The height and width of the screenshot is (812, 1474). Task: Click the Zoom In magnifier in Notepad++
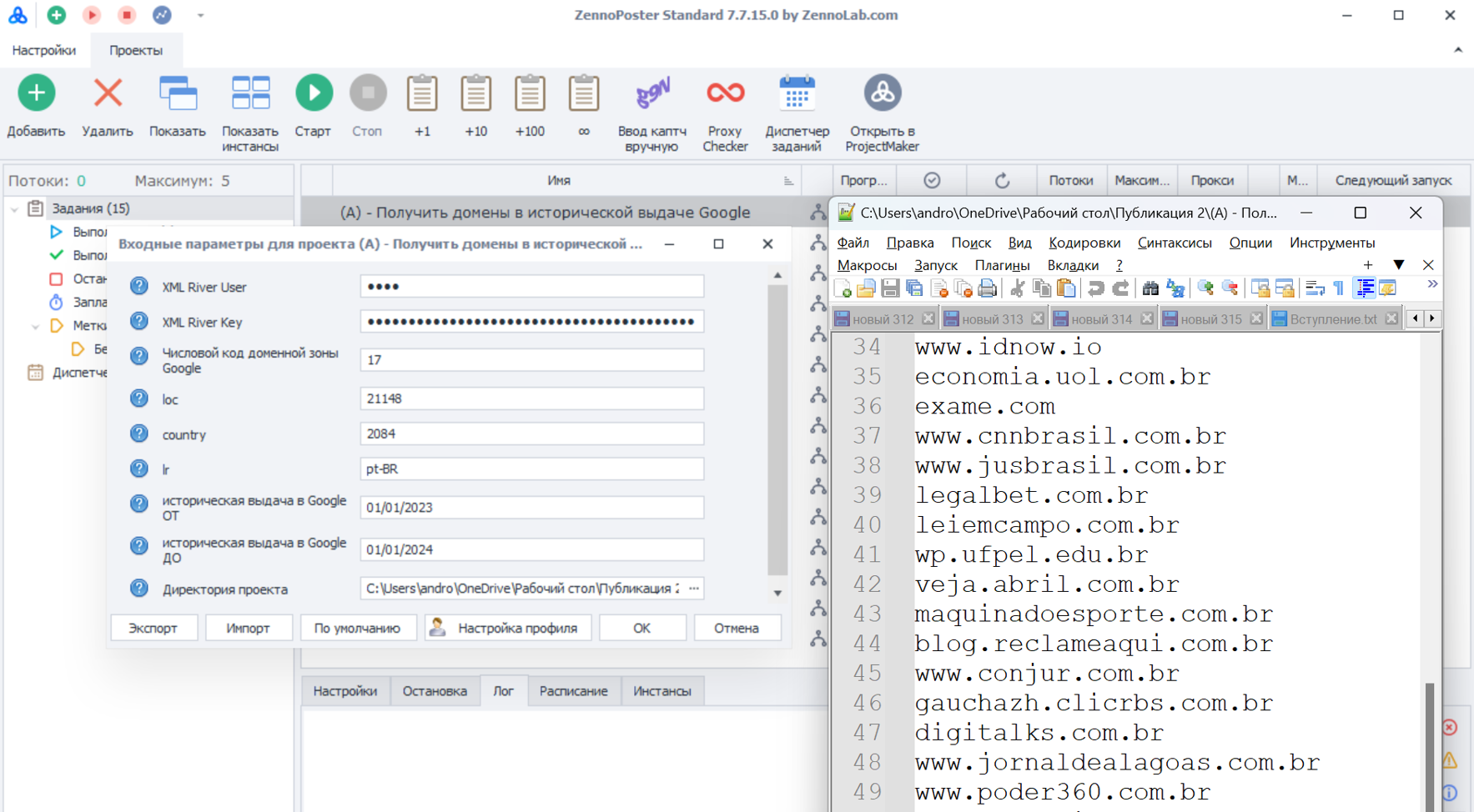tap(1205, 288)
